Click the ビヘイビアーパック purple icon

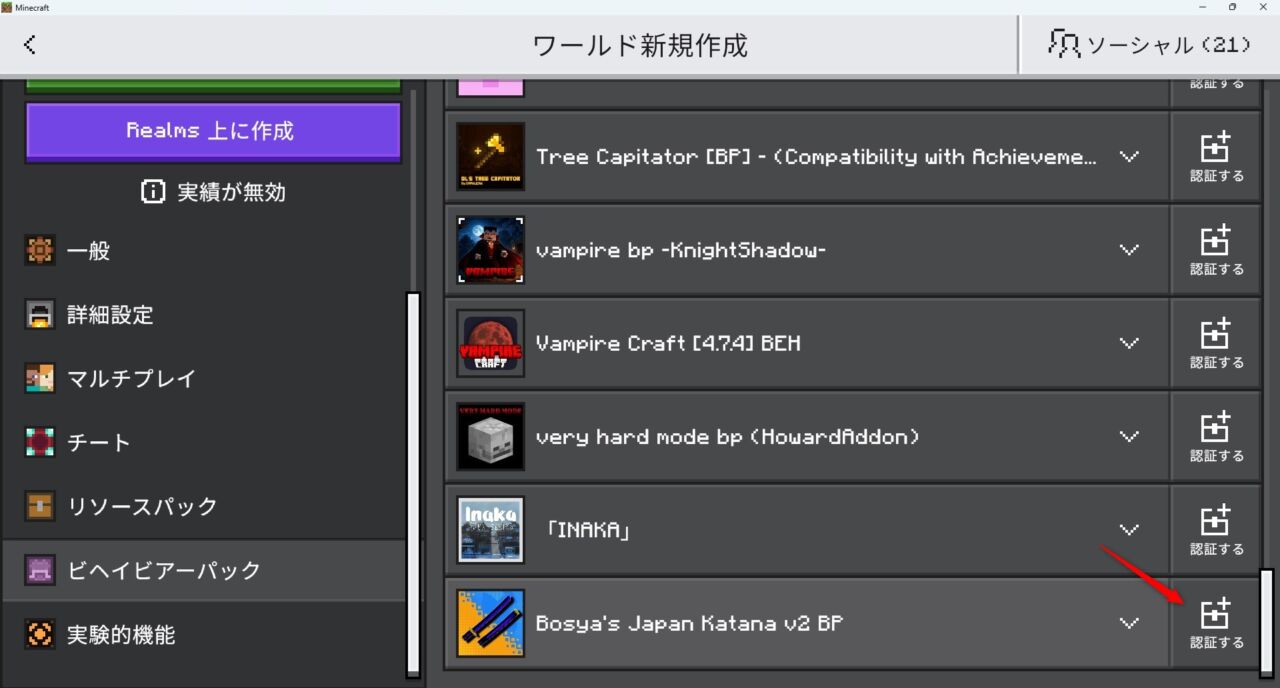point(40,571)
